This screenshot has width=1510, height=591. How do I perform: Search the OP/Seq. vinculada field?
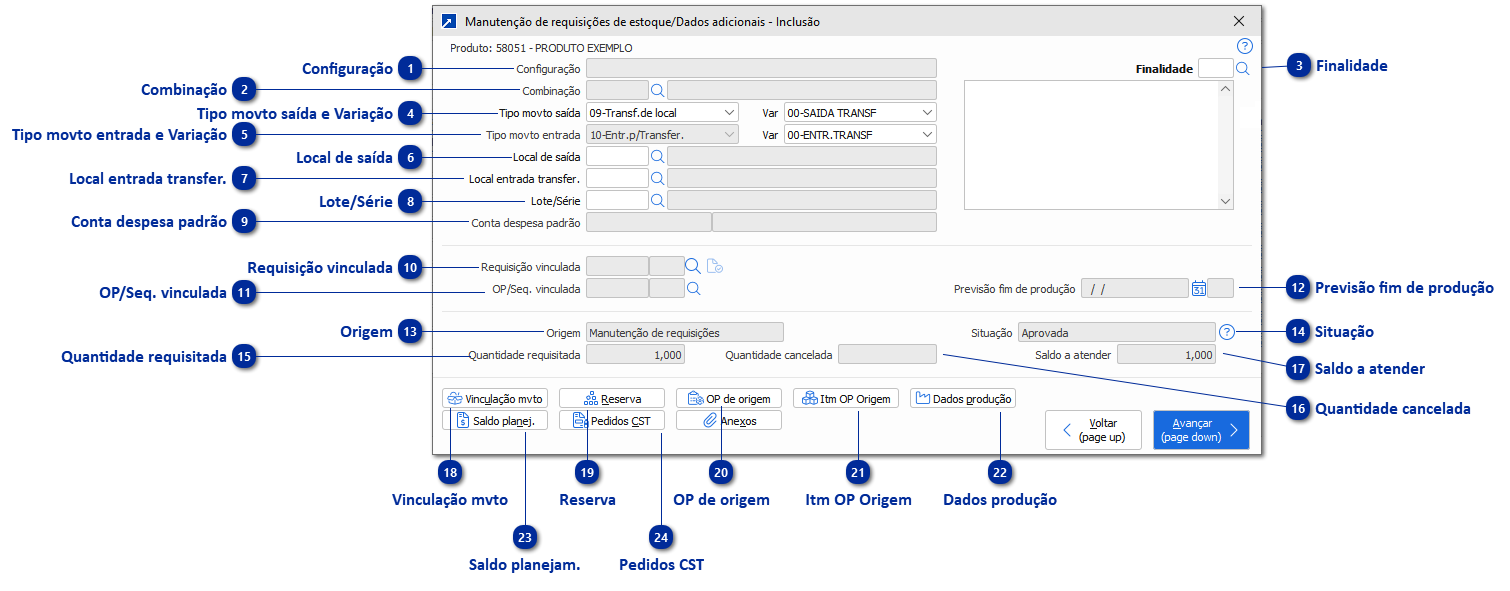click(x=692, y=288)
